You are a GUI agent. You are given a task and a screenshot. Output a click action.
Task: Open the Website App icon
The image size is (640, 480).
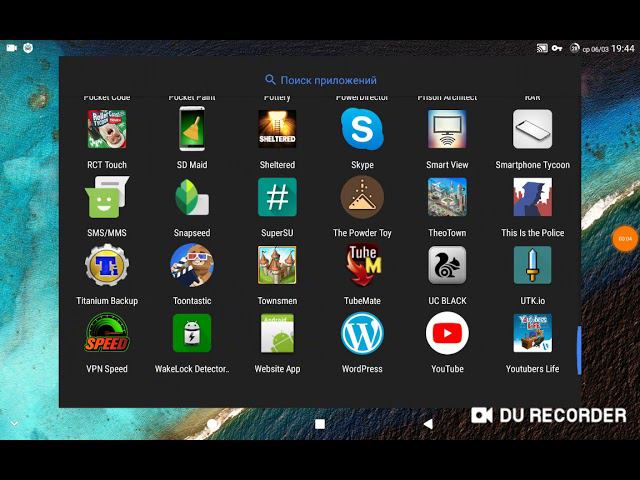point(277,333)
